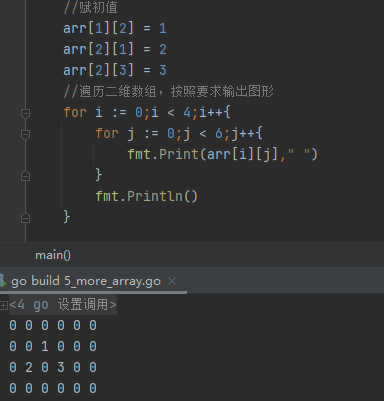This screenshot has height=401, width=384.
Task: Expand the folded '<4 go 设置调用>' plus icon
Action: click(x=4, y=305)
